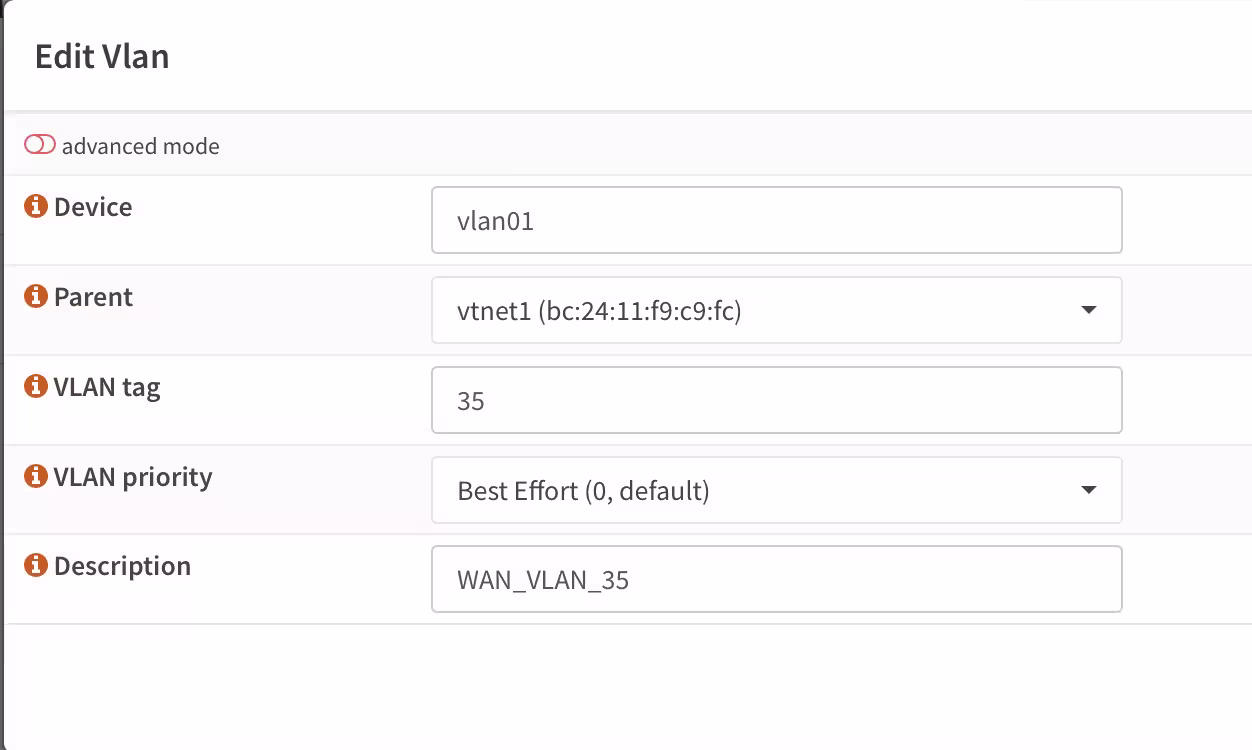This screenshot has width=1252, height=750.
Task: Select the Description field with WAN_VLAN_35
Action: (x=776, y=579)
